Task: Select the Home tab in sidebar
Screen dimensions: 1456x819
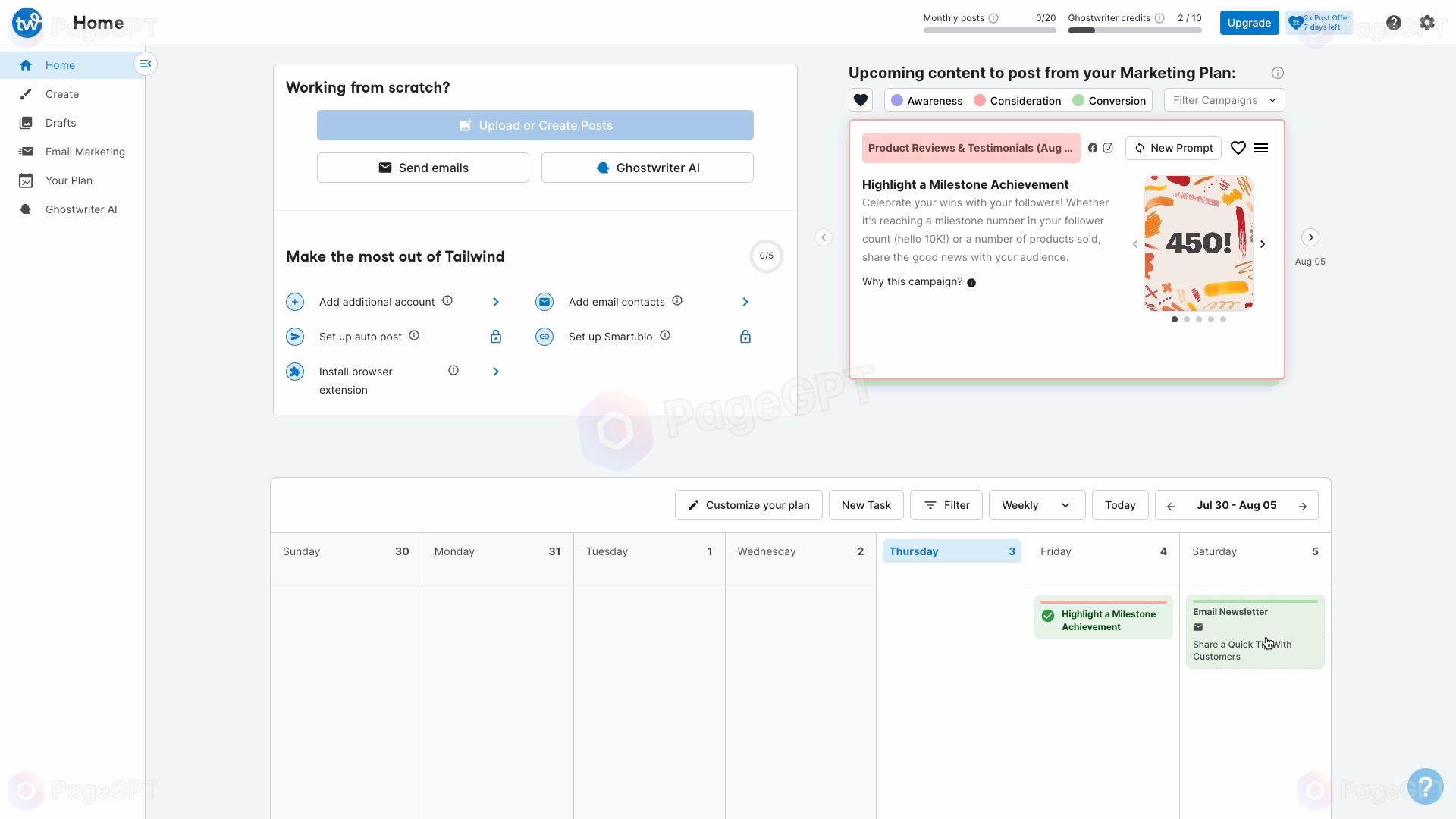Action: click(x=60, y=65)
